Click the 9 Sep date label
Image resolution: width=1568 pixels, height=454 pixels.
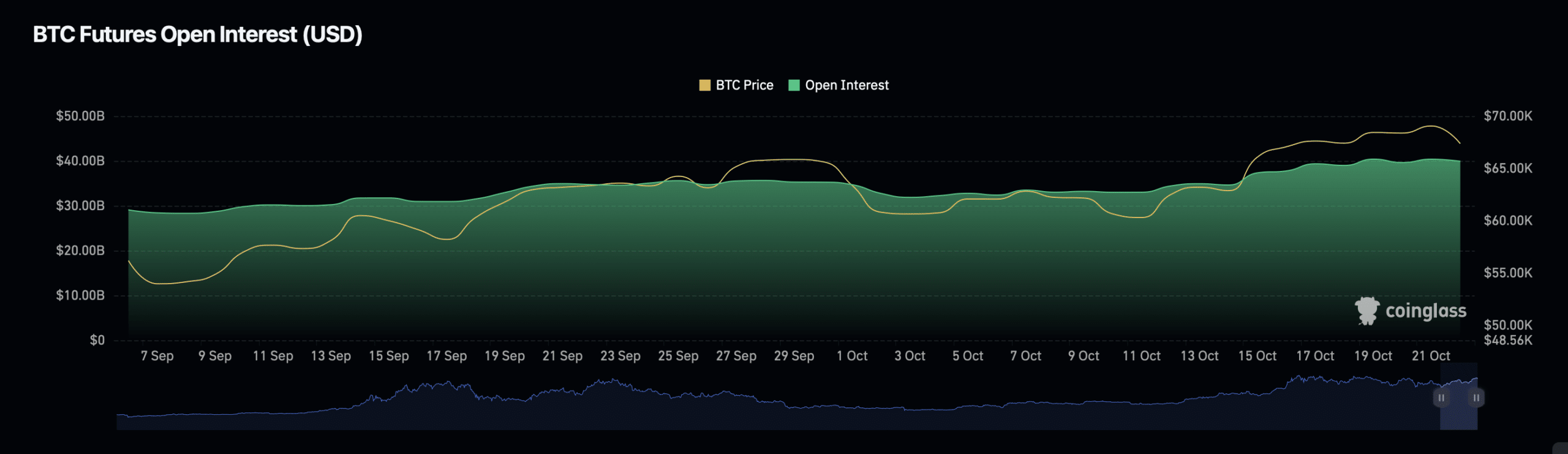[215, 356]
